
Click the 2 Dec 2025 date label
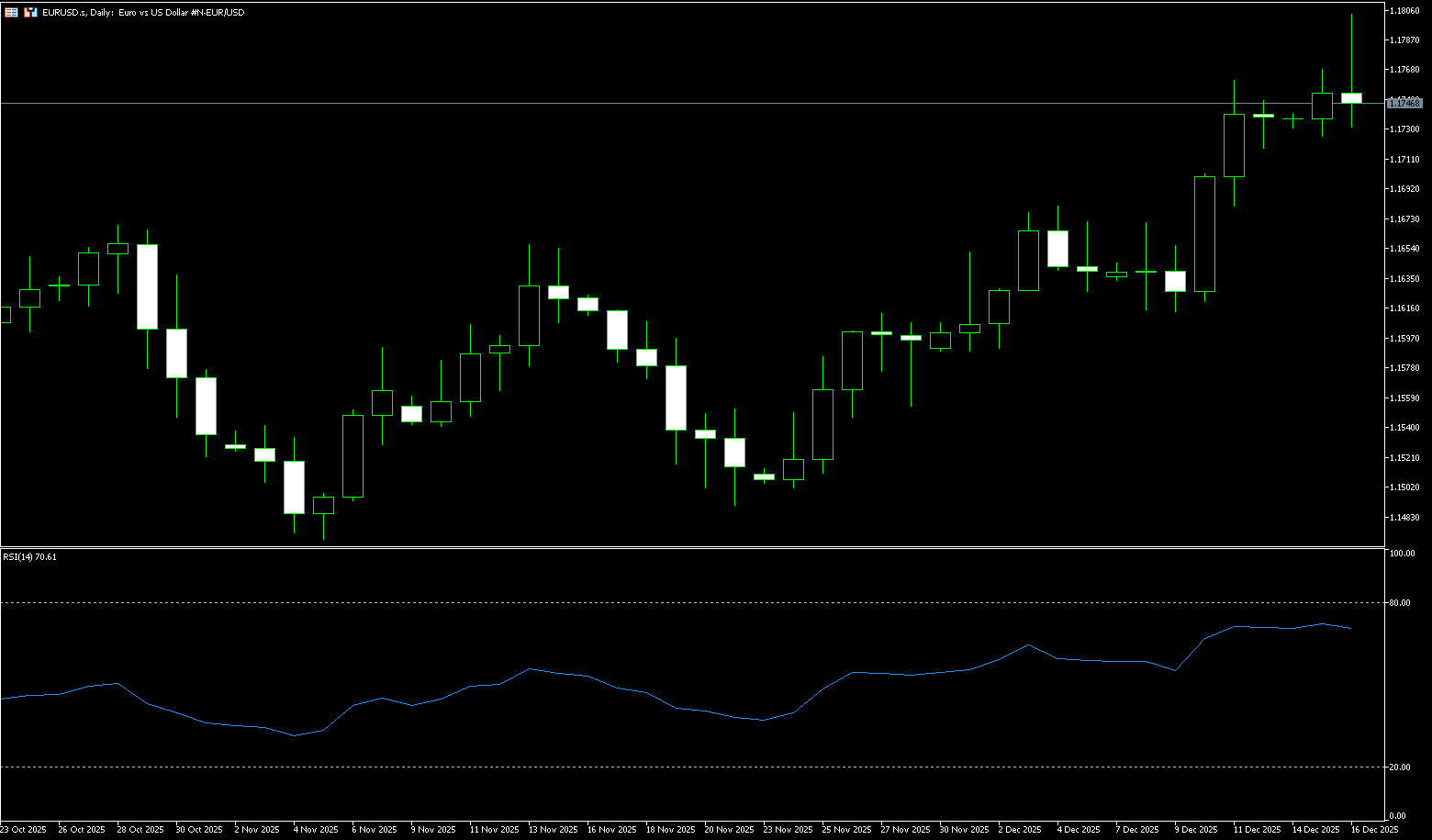(1019, 829)
